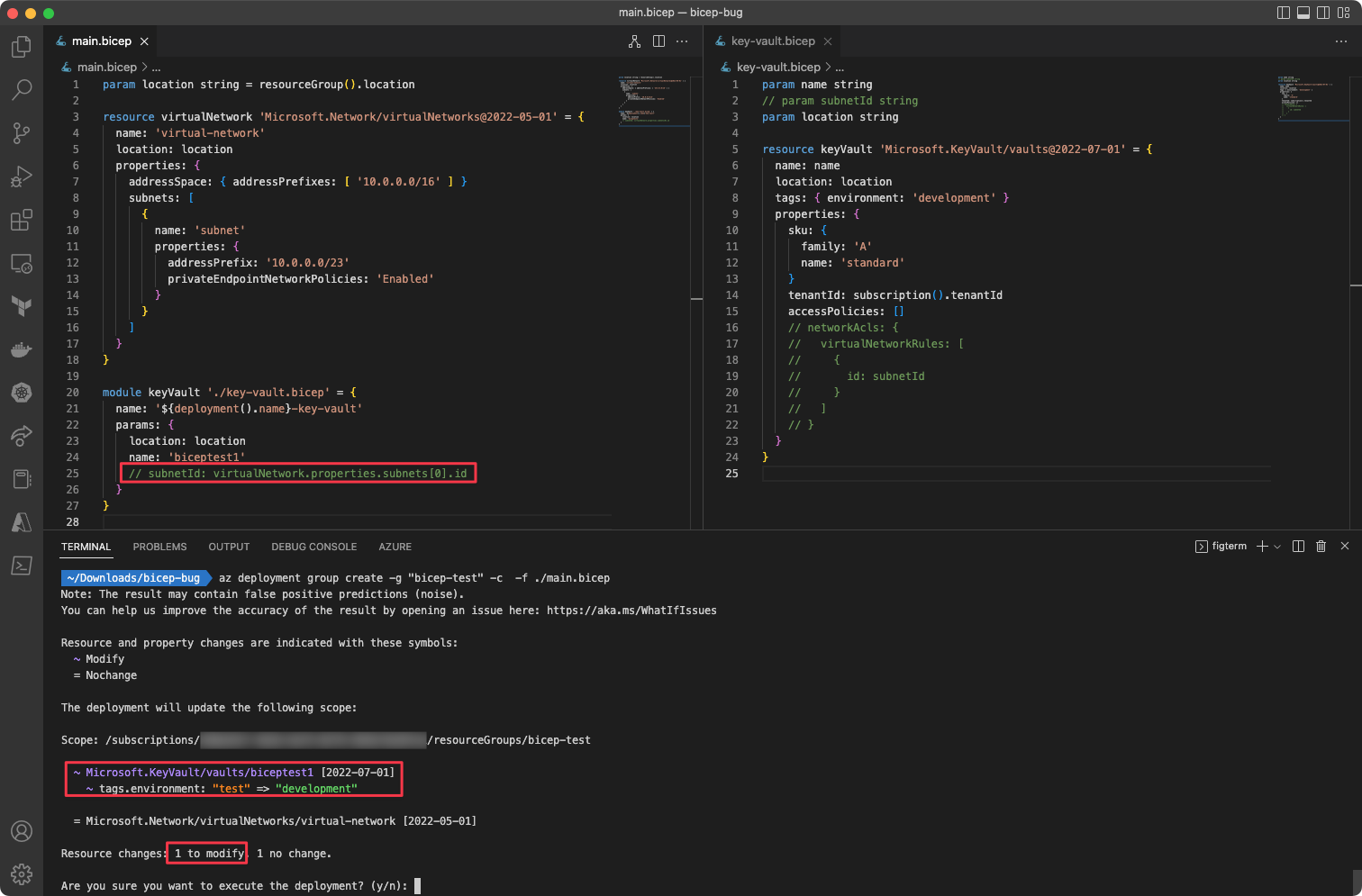Click the terminal y/n prompt cursor
The height and width of the screenshot is (896, 1362).
(417, 886)
